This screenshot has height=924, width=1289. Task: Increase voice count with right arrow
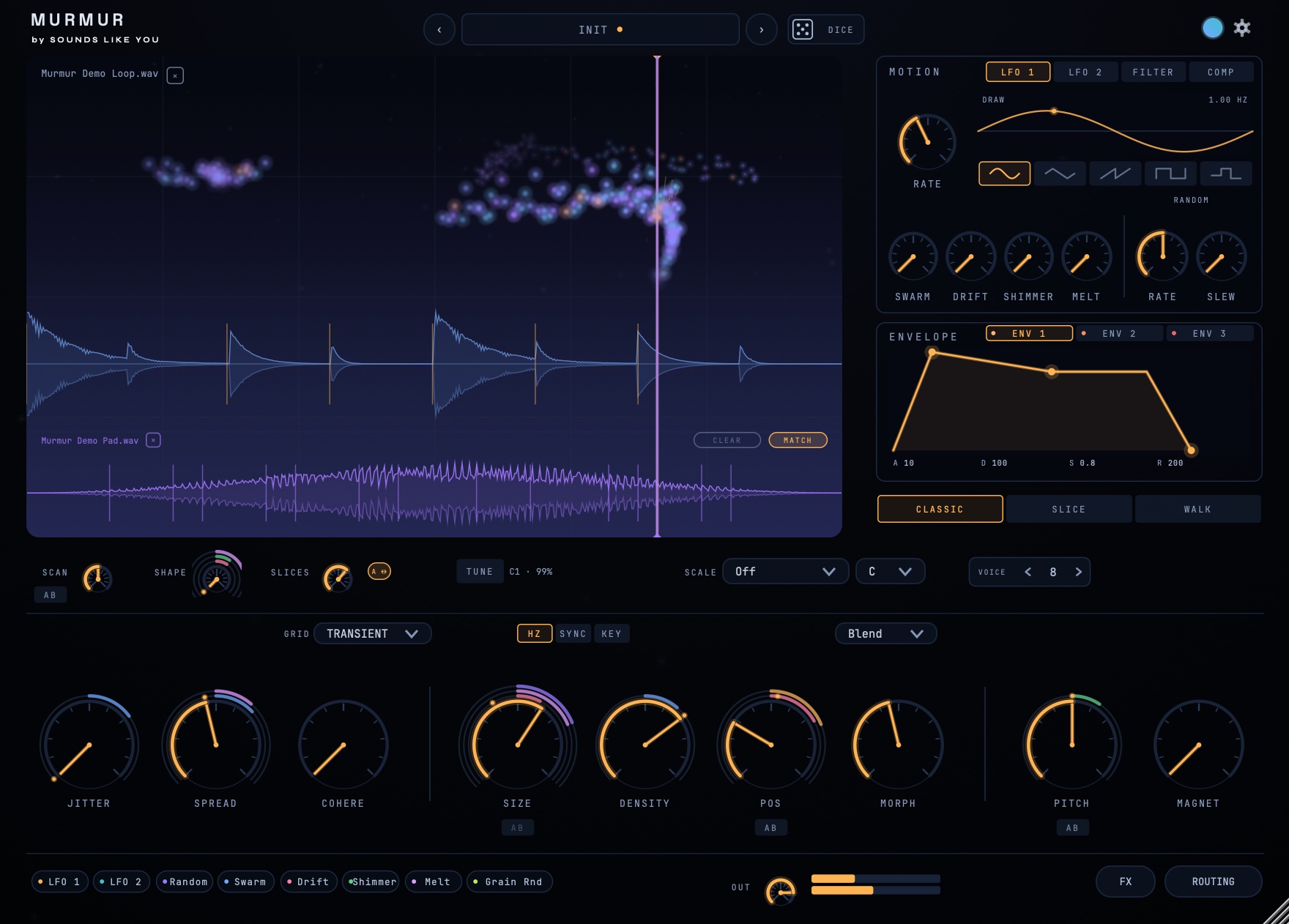click(1078, 572)
